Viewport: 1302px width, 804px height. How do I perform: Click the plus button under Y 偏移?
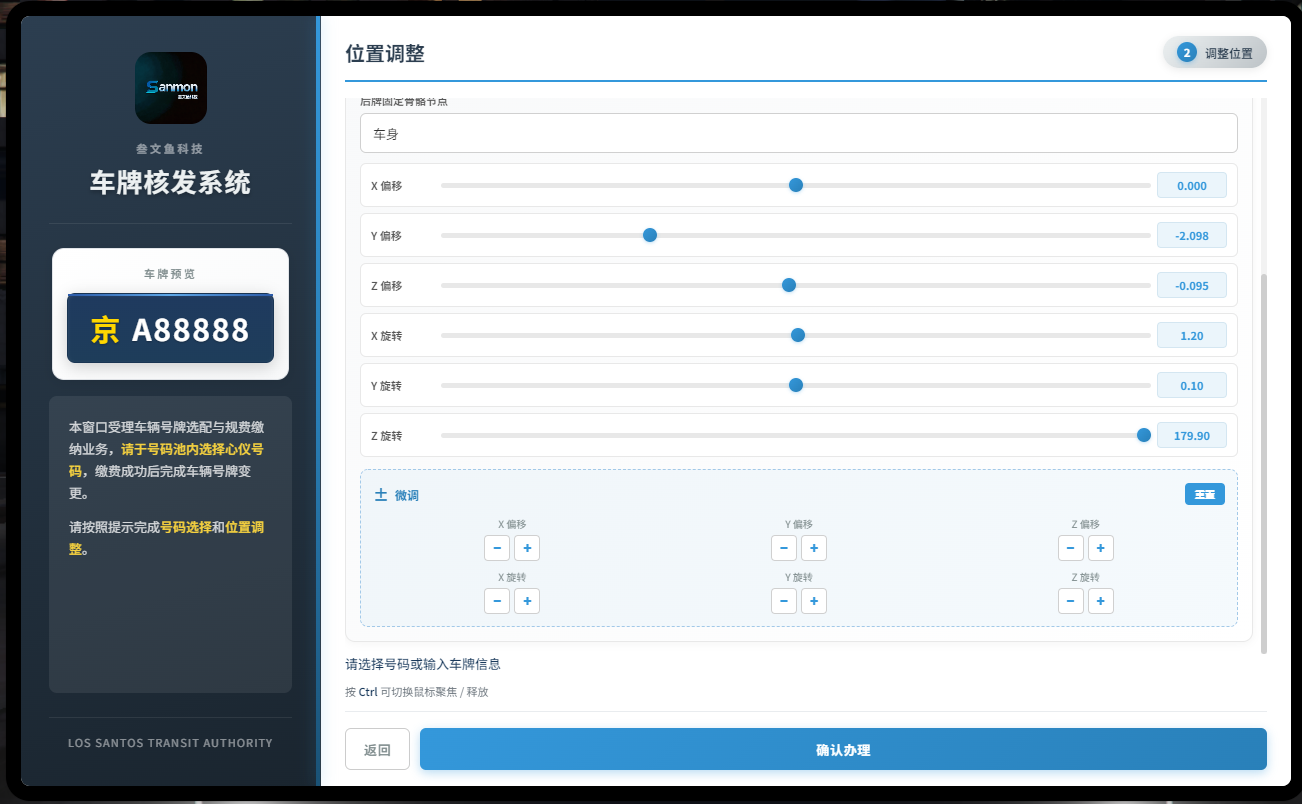pos(814,548)
